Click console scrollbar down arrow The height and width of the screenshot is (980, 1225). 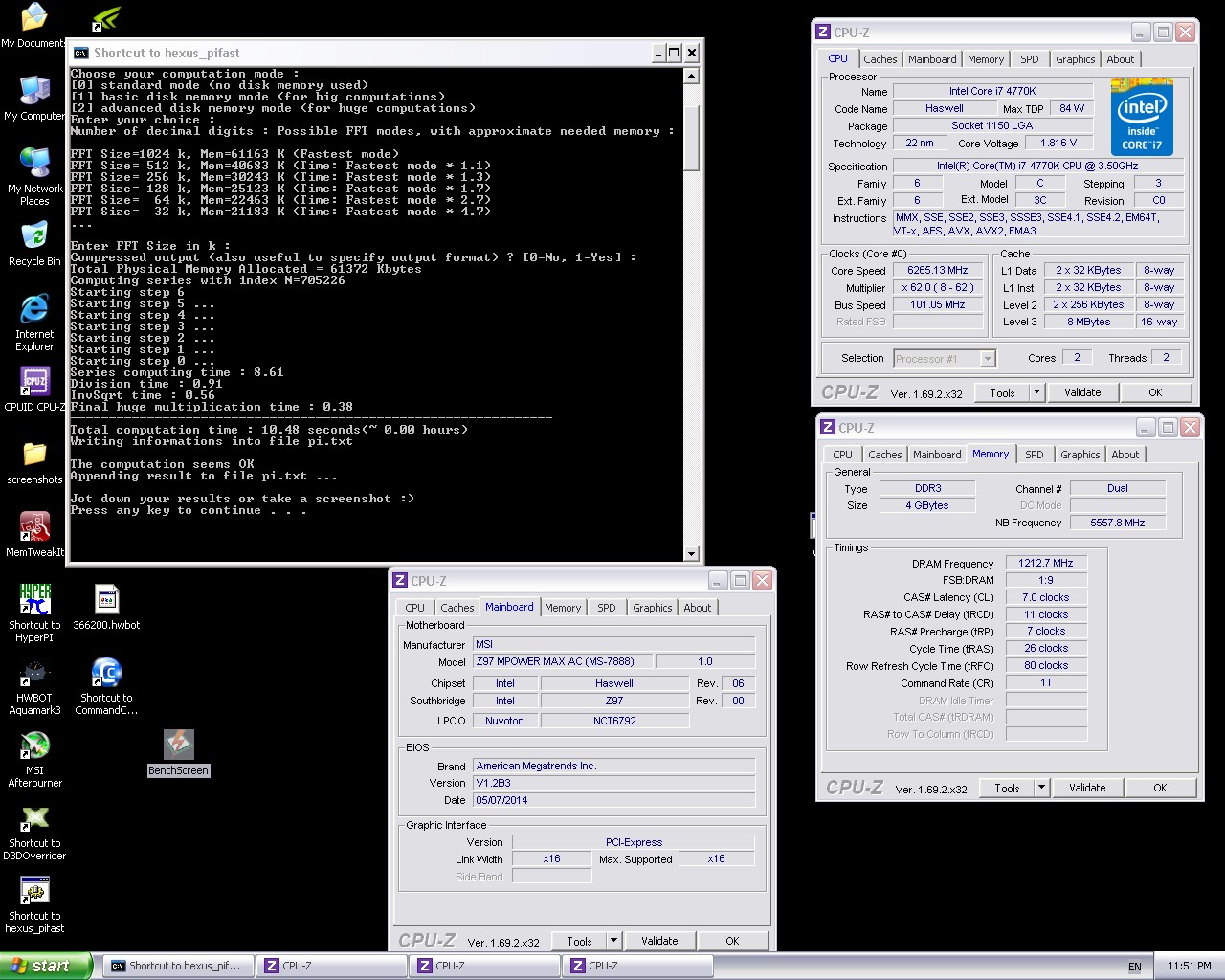pyautogui.click(x=692, y=553)
